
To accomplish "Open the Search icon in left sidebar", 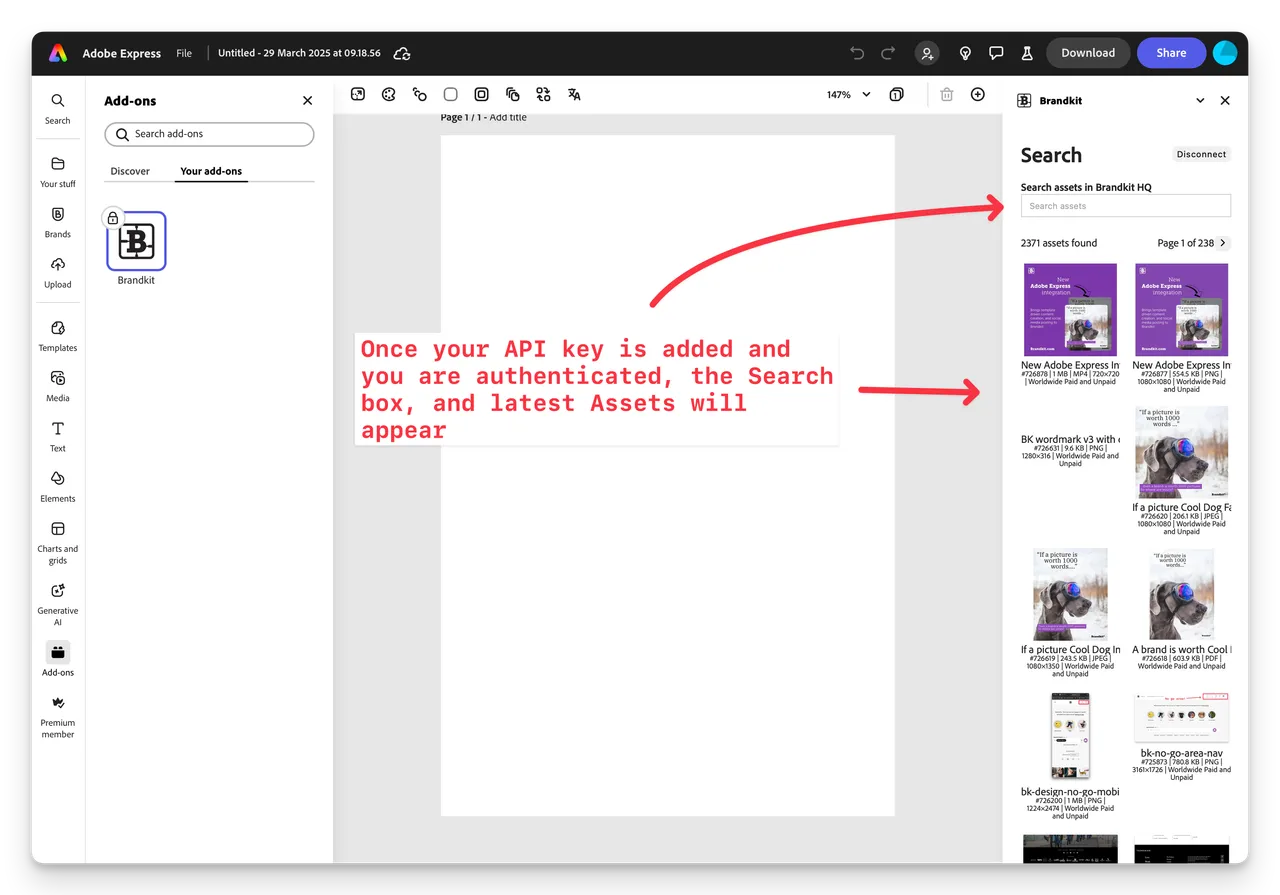I will 58,108.
